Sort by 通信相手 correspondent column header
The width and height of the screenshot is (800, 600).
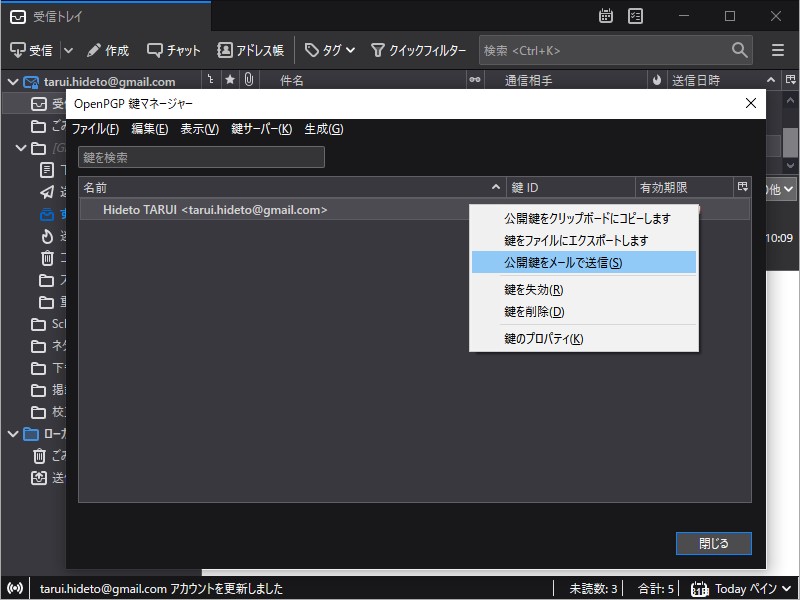(565, 80)
